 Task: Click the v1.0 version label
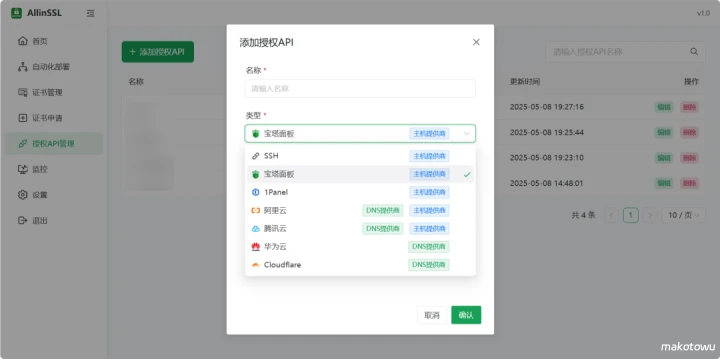(x=703, y=13)
